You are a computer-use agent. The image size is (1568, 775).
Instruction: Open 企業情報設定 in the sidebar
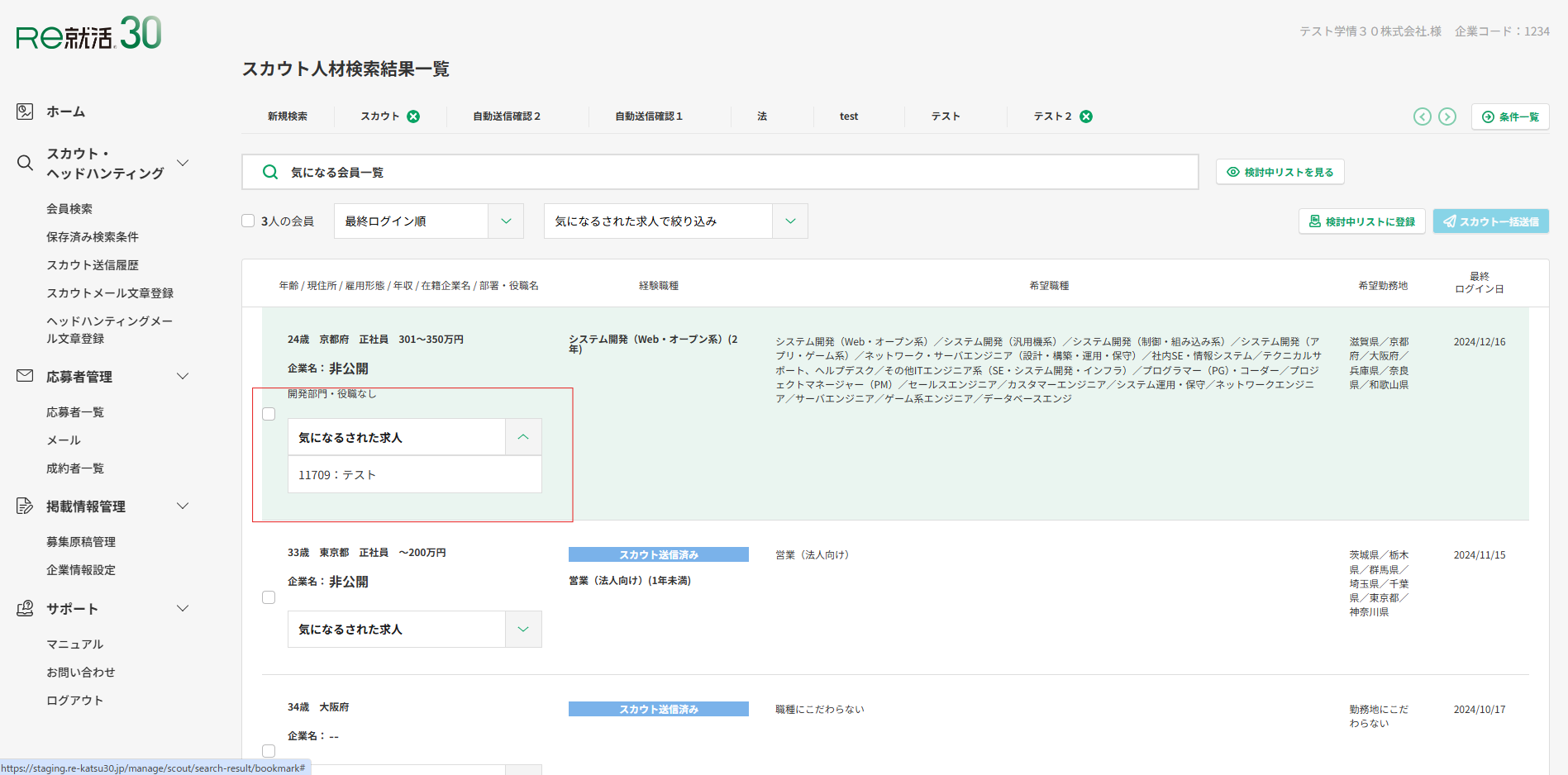point(81,570)
